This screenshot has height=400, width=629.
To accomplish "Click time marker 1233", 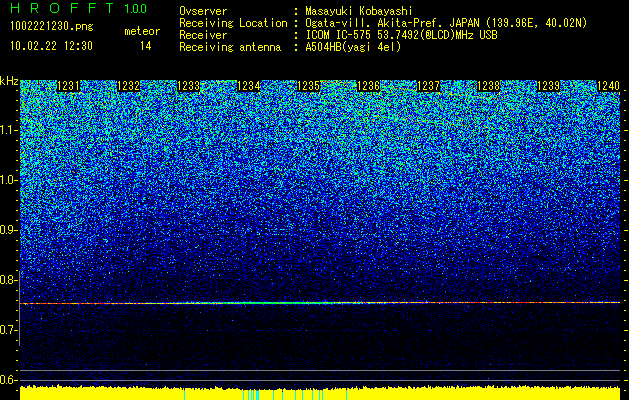I will [x=188, y=86].
